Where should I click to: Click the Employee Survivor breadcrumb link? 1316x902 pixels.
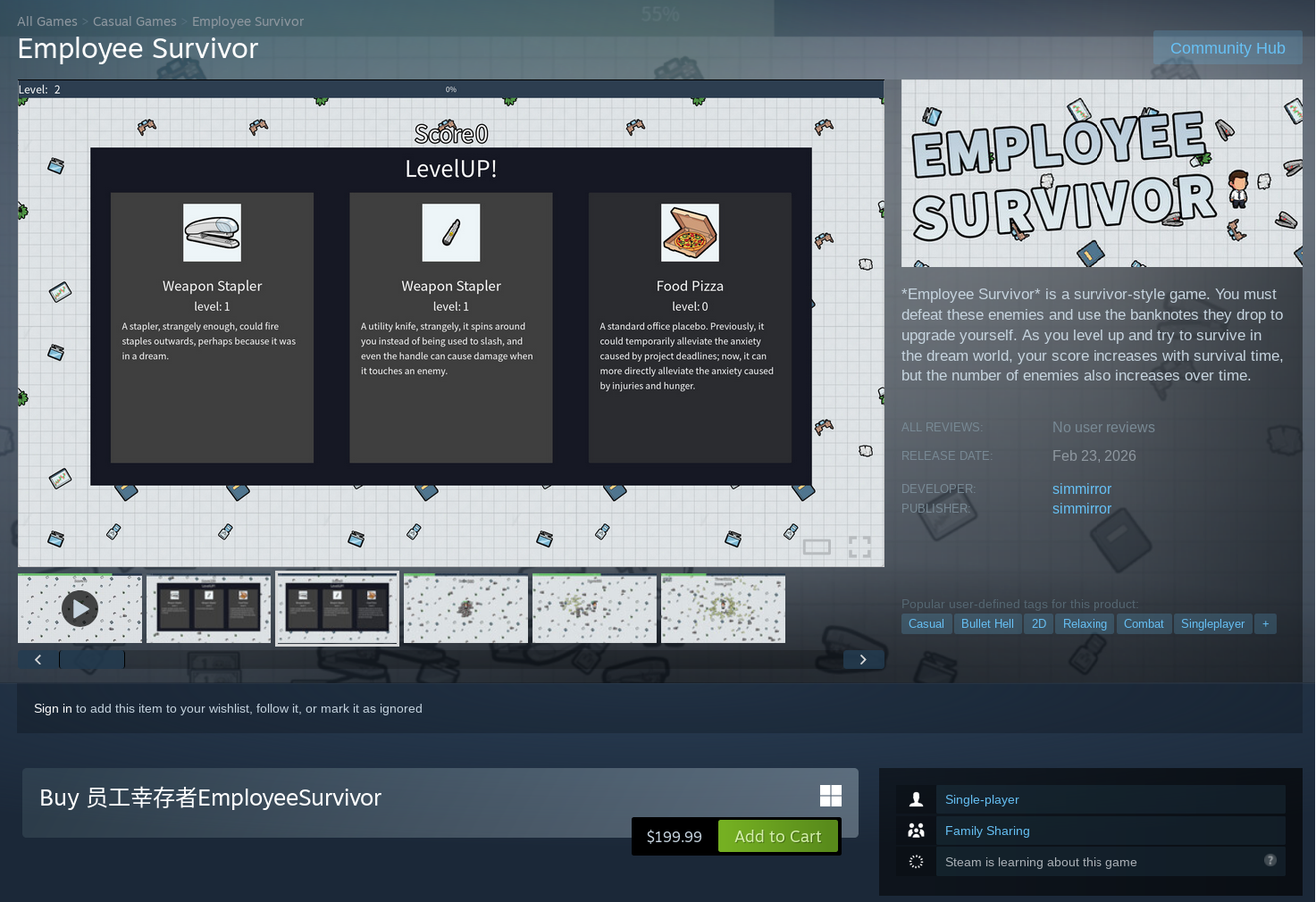[x=247, y=21]
